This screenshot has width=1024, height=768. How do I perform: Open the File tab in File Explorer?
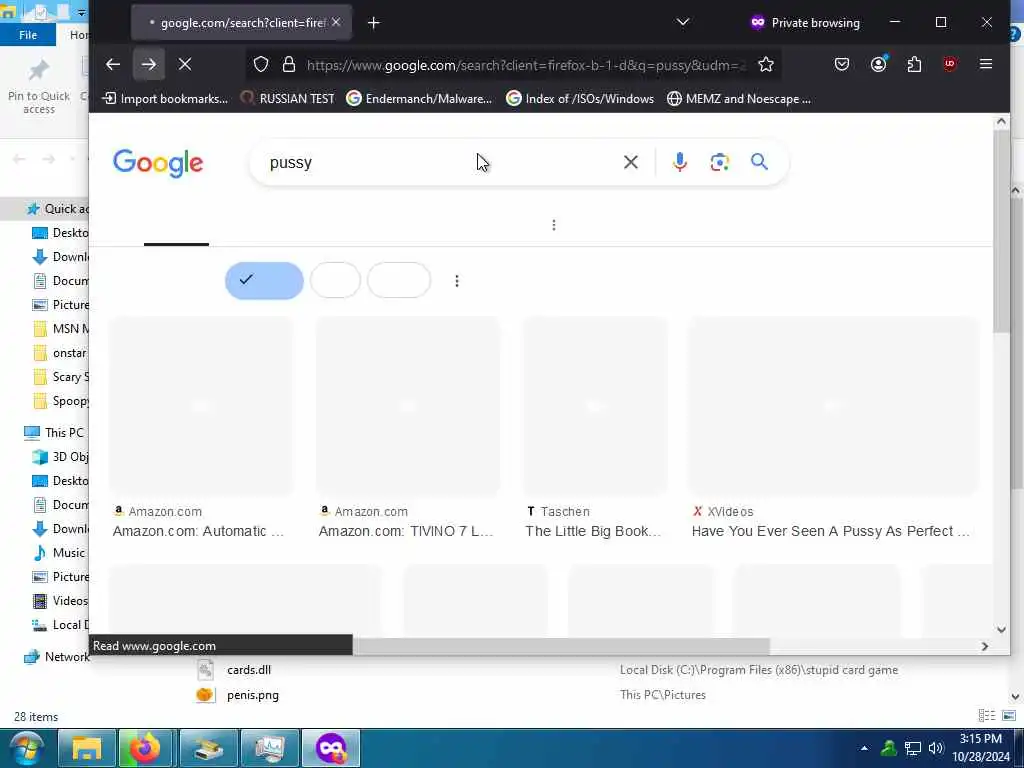click(27, 35)
